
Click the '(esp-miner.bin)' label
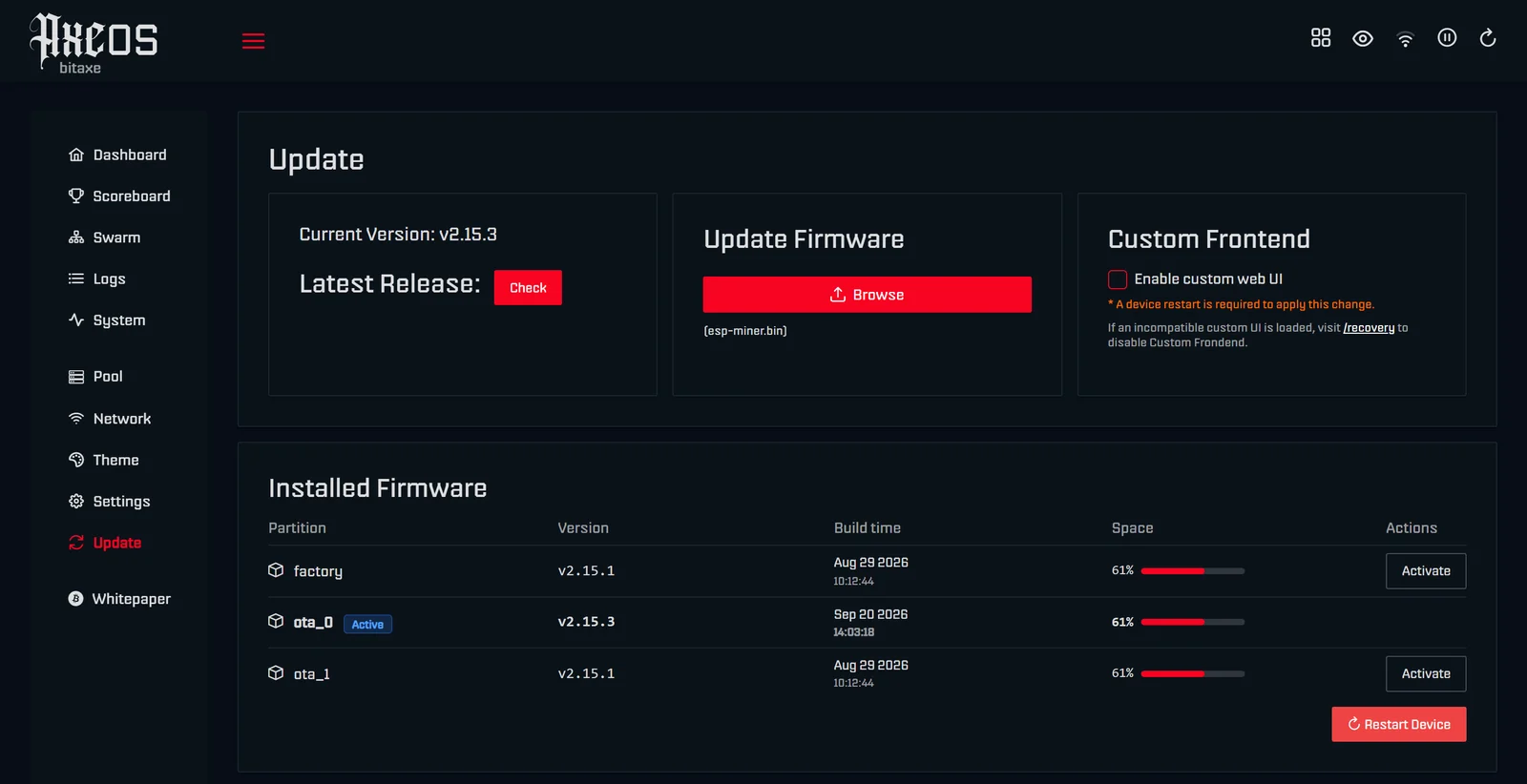(745, 331)
